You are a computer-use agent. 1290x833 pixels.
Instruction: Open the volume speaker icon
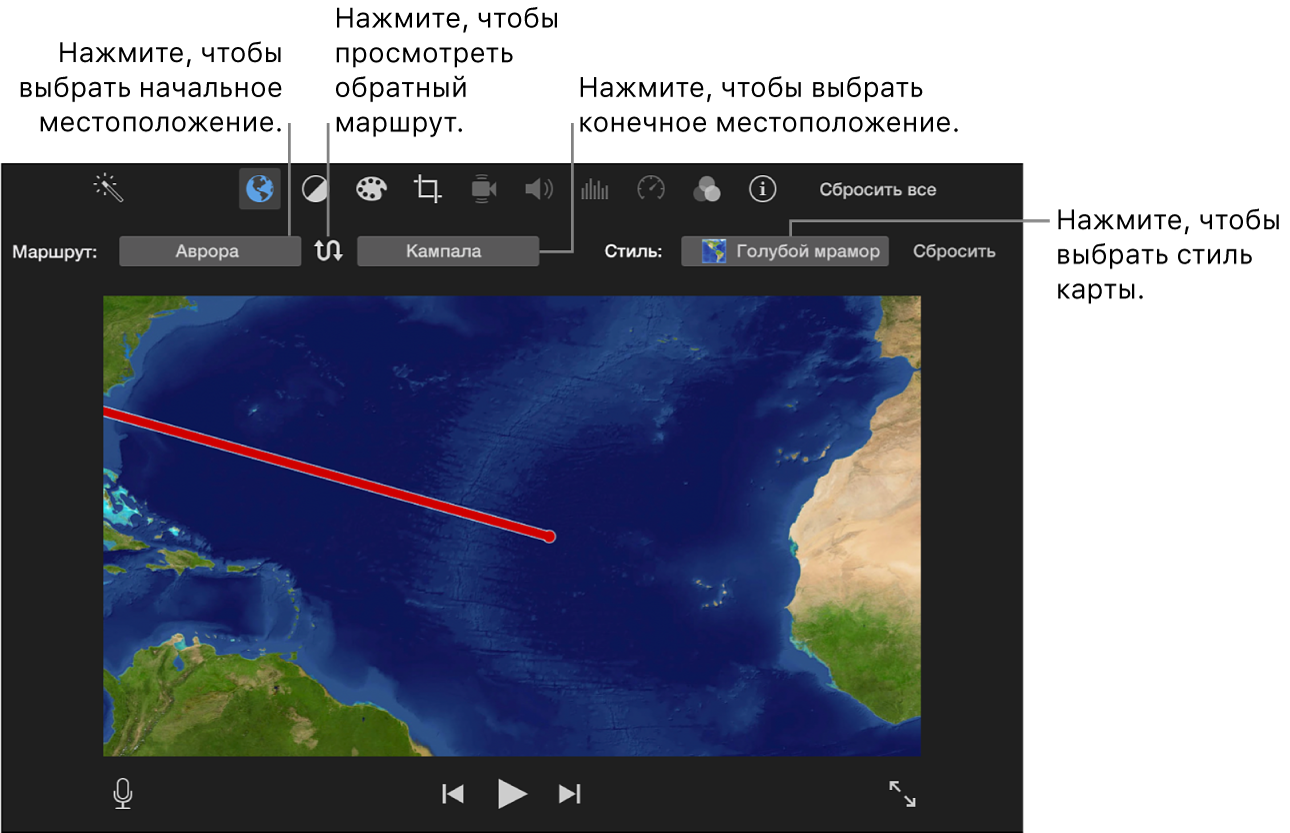click(x=539, y=188)
